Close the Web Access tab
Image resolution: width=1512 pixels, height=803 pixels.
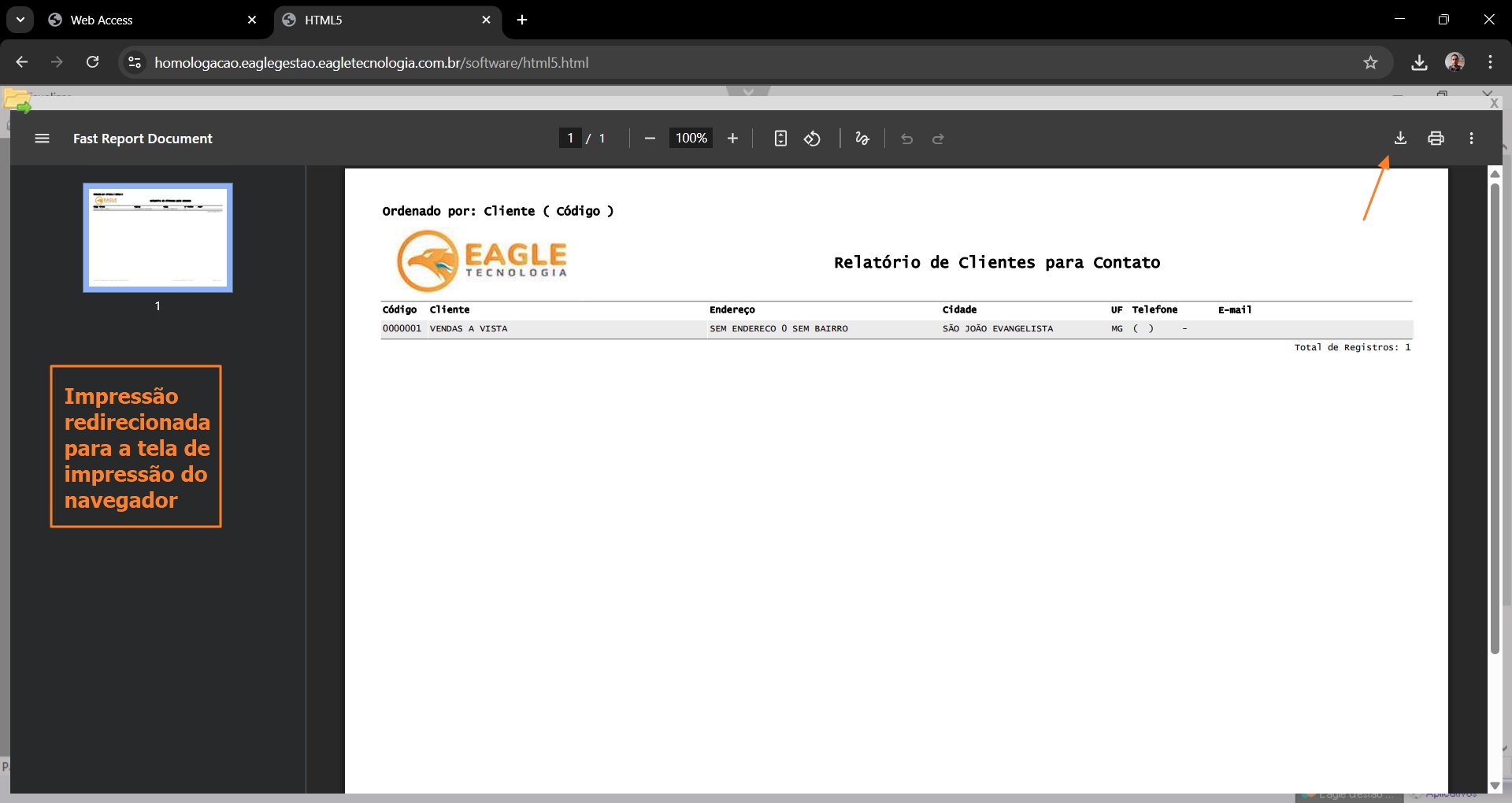click(x=252, y=20)
